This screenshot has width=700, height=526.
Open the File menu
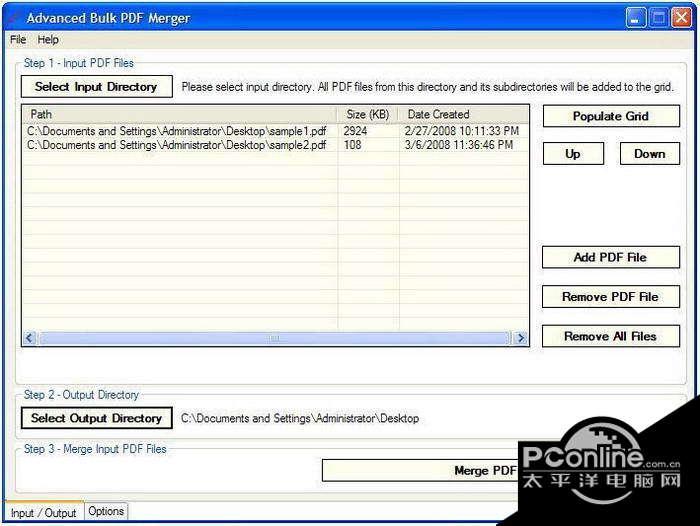pyautogui.click(x=18, y=40)
